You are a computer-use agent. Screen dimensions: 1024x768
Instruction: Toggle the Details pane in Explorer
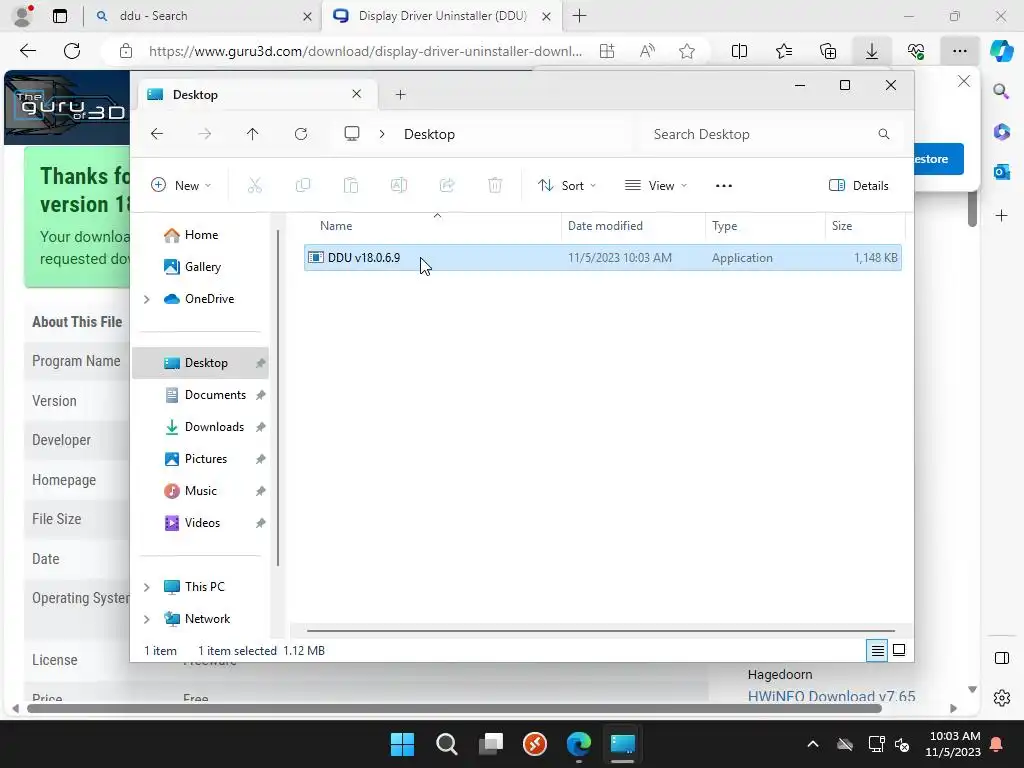pos(858,185)
